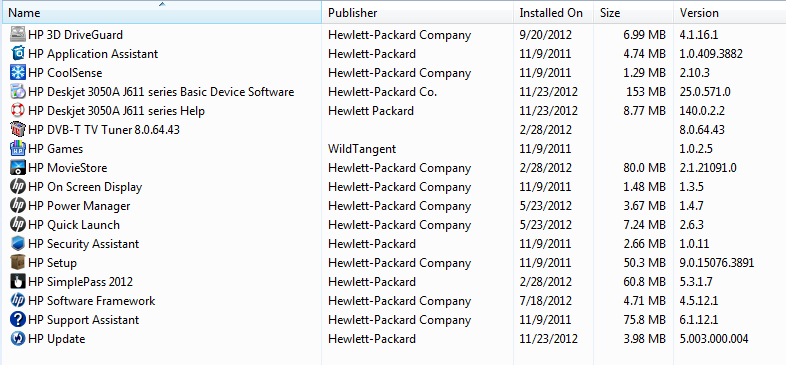
Task: Click the HP On Screen Display icon
Action: coord(18,187)
